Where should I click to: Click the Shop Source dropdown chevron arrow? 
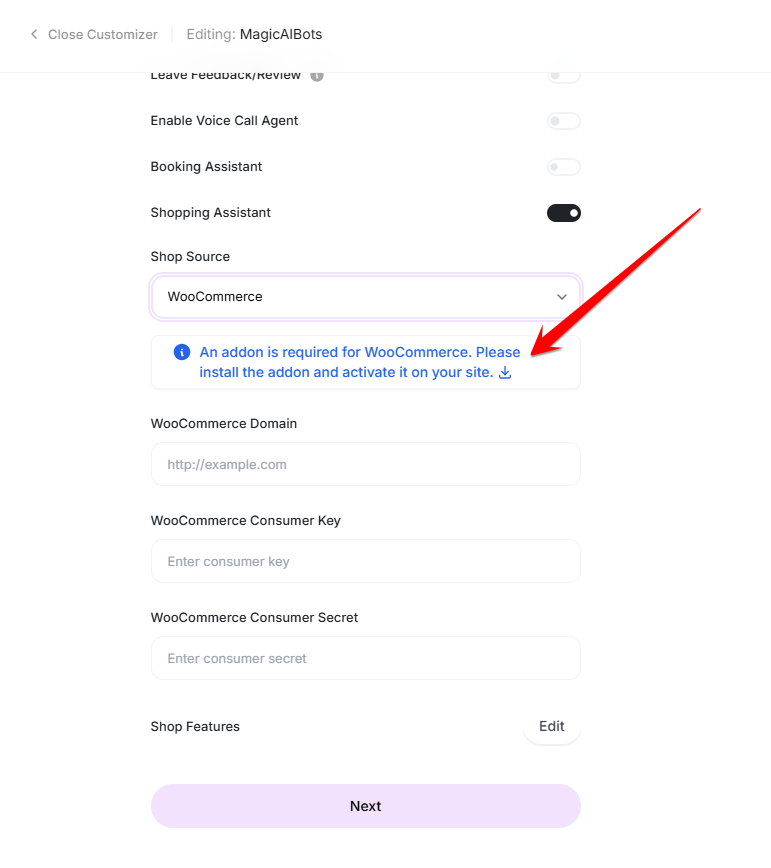pyautogui.click(x=561, y=297)
